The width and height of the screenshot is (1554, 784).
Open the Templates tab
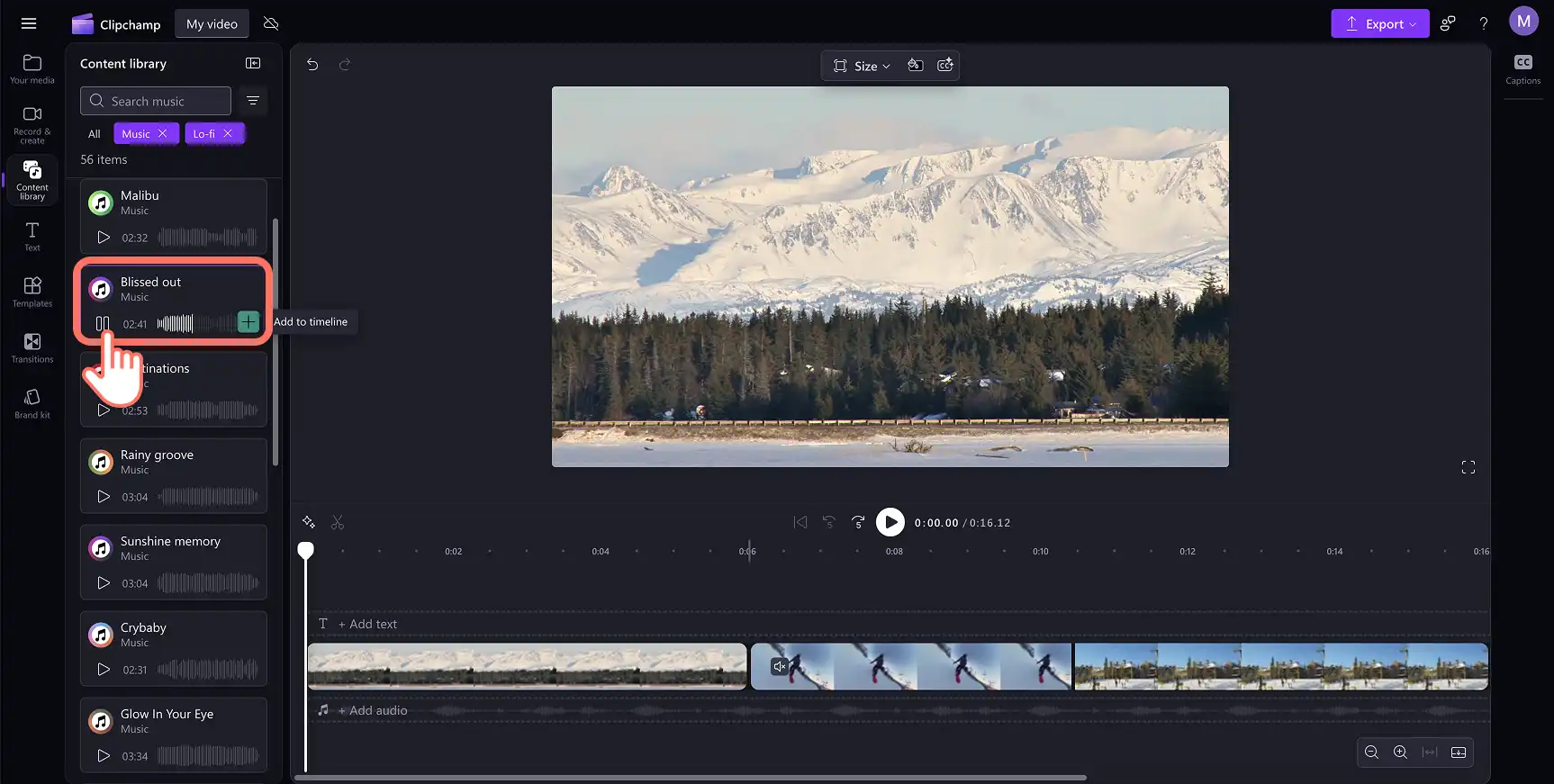(32, 293)
